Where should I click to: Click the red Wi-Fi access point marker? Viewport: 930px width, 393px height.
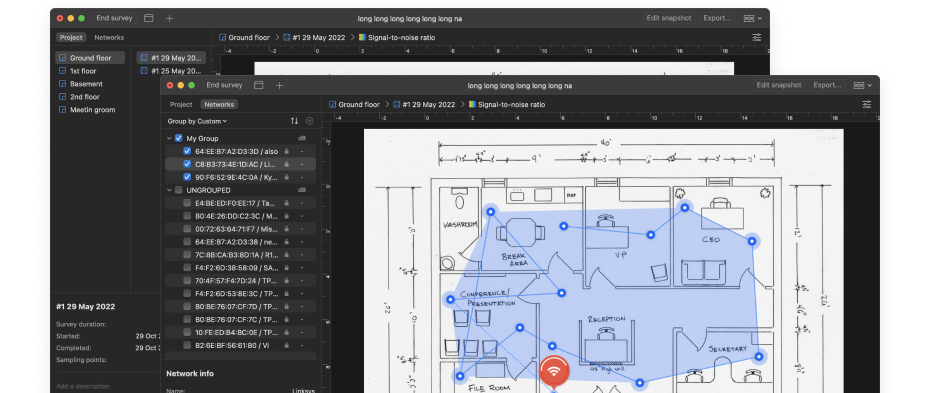point(554,370)
